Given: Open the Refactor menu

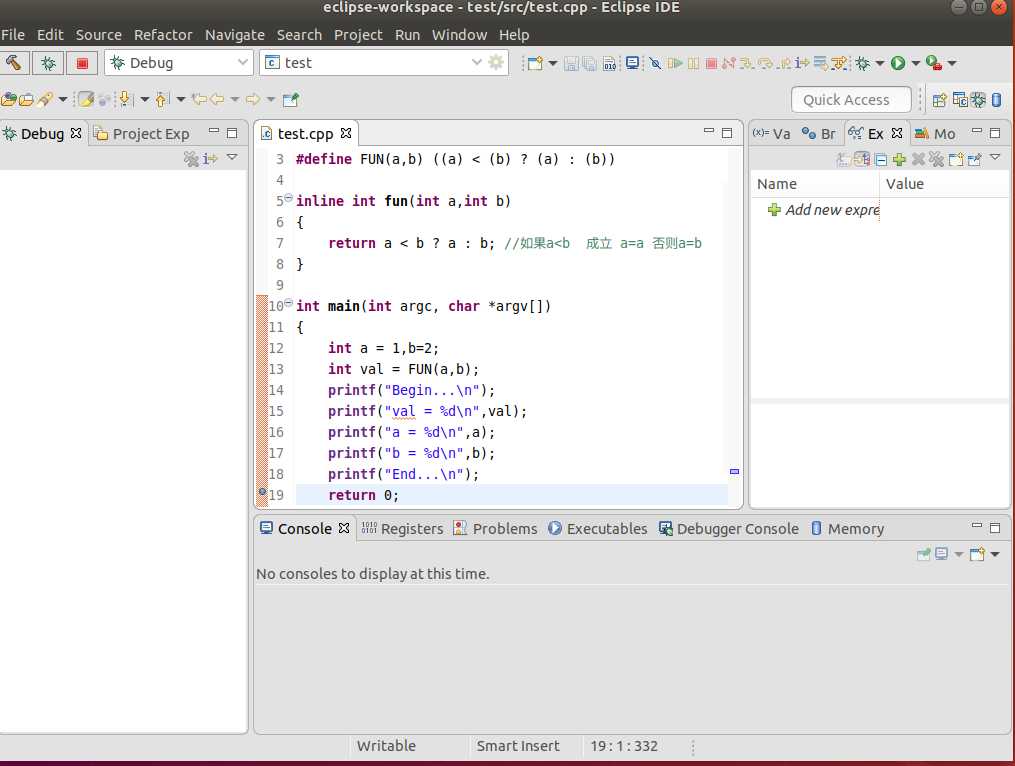Looking at the screenshot, I should [163, 35].
